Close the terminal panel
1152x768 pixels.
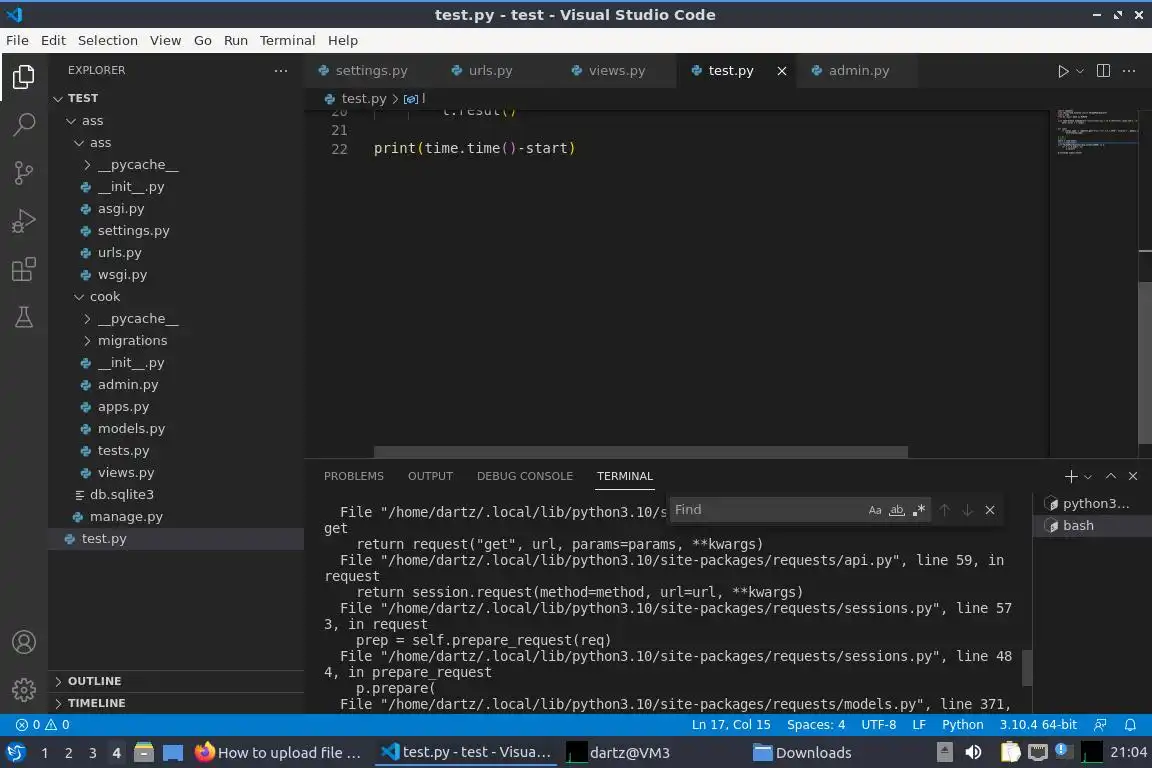click(x=1133, y=476)
